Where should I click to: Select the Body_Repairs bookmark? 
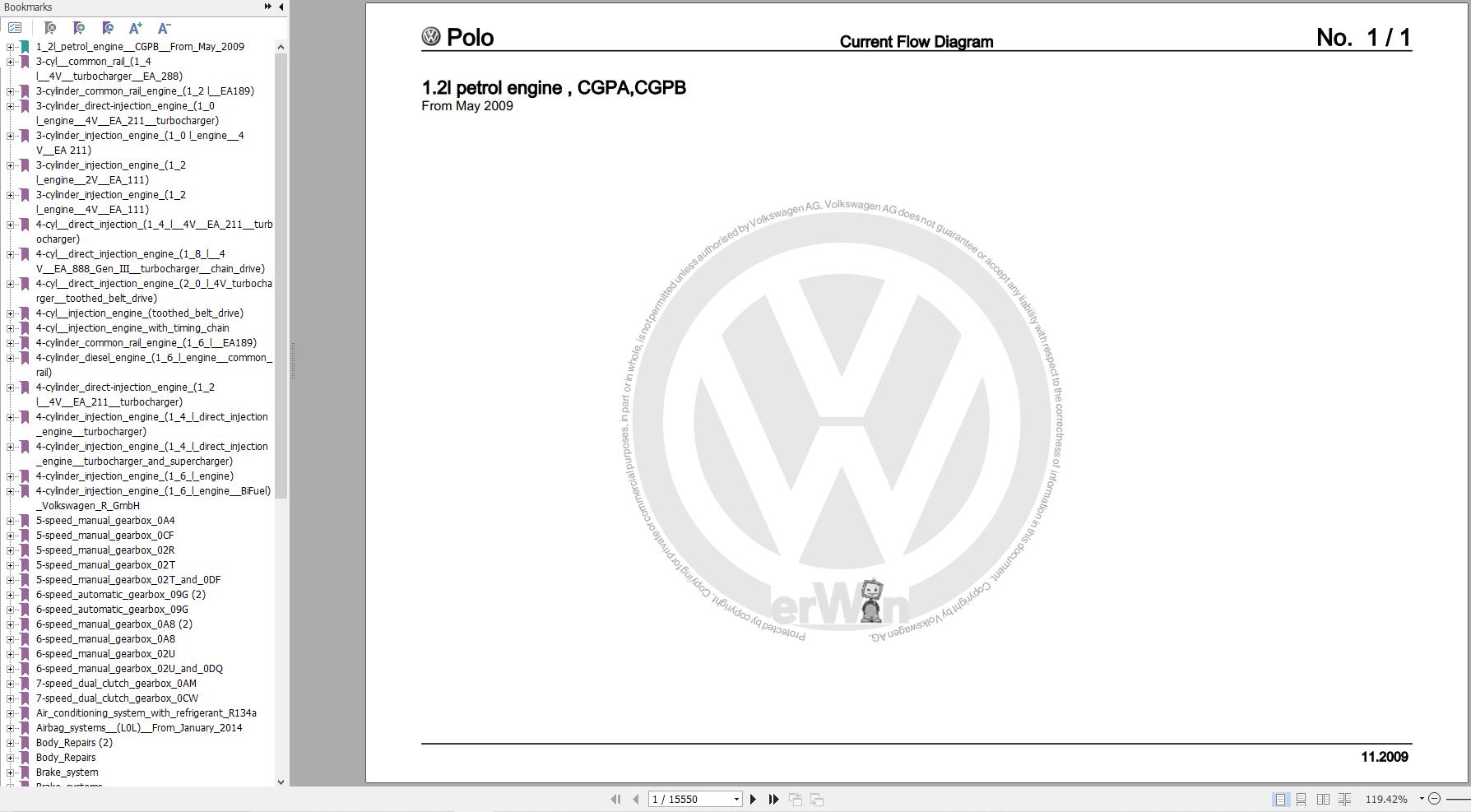point(66,757)
